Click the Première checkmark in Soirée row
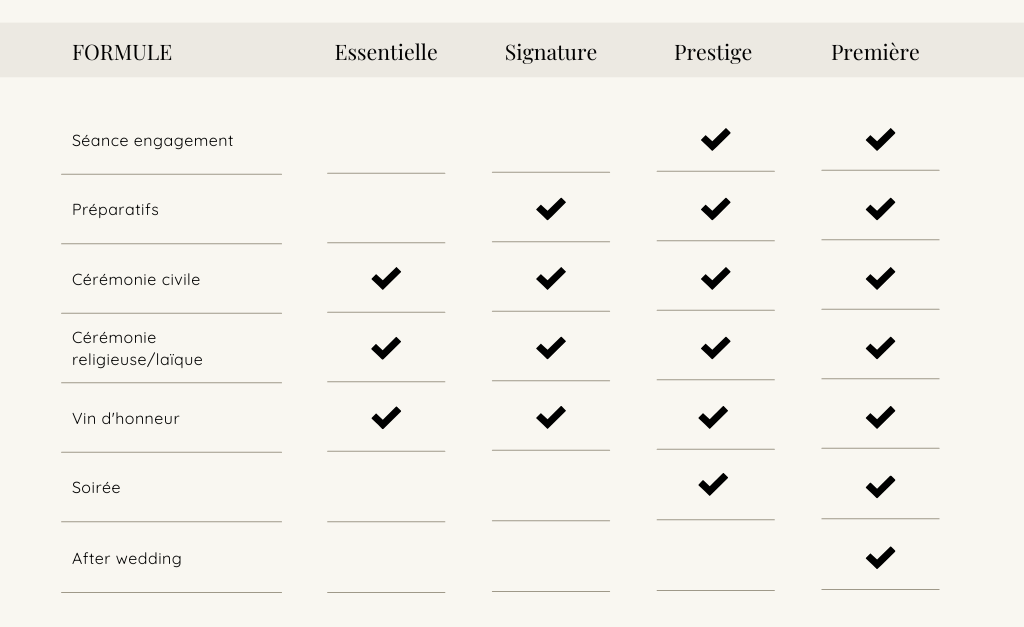 point(880,487)
